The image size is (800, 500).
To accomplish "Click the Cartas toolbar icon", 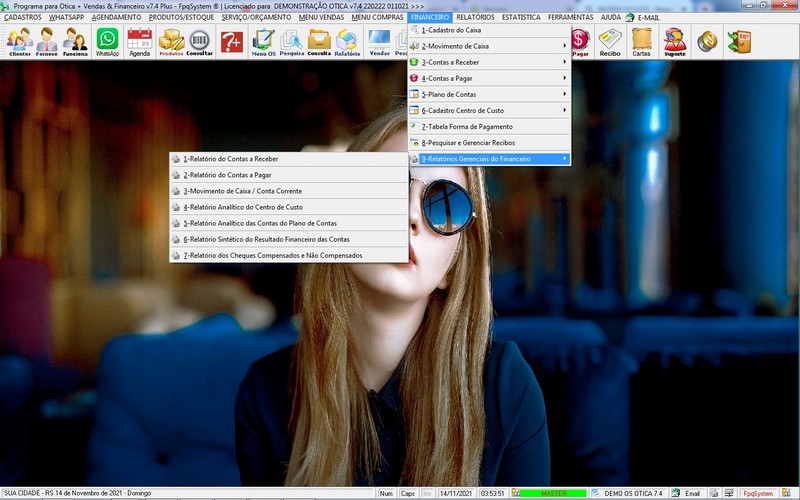I will coord(641,42).
